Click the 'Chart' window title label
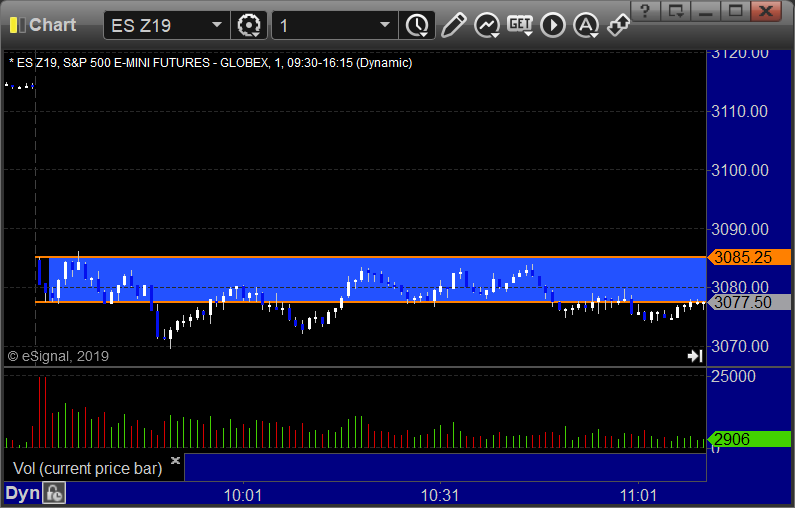The image size is (795, 508). click(53, 25)
